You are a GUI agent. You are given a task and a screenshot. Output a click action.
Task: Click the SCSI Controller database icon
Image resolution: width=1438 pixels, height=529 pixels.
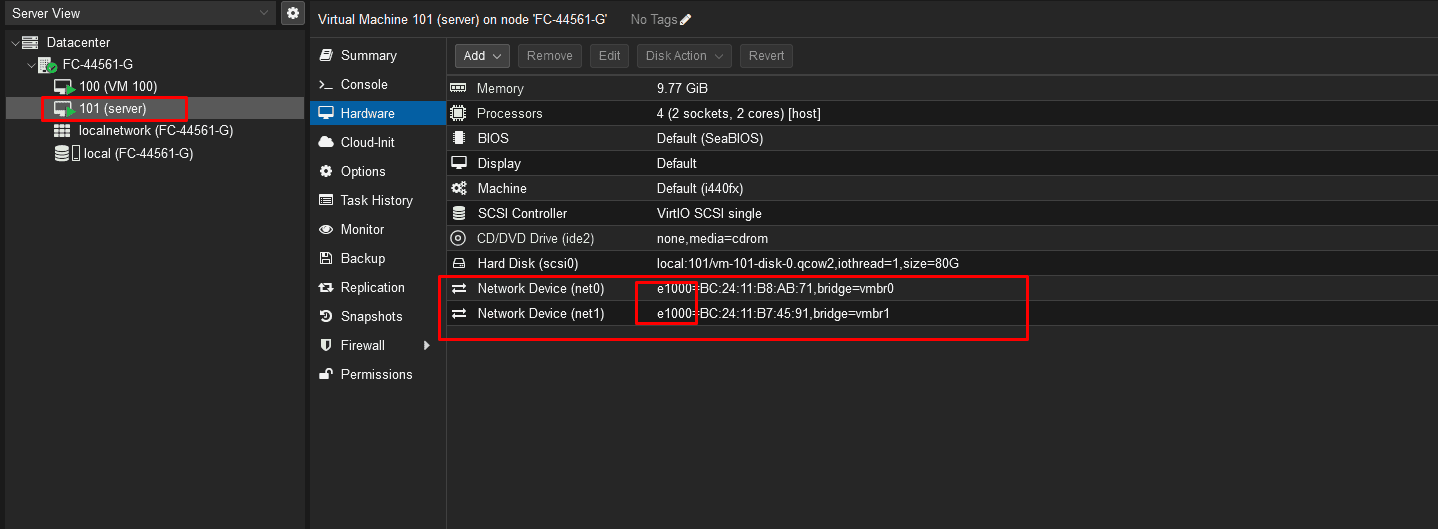[459, 213]
